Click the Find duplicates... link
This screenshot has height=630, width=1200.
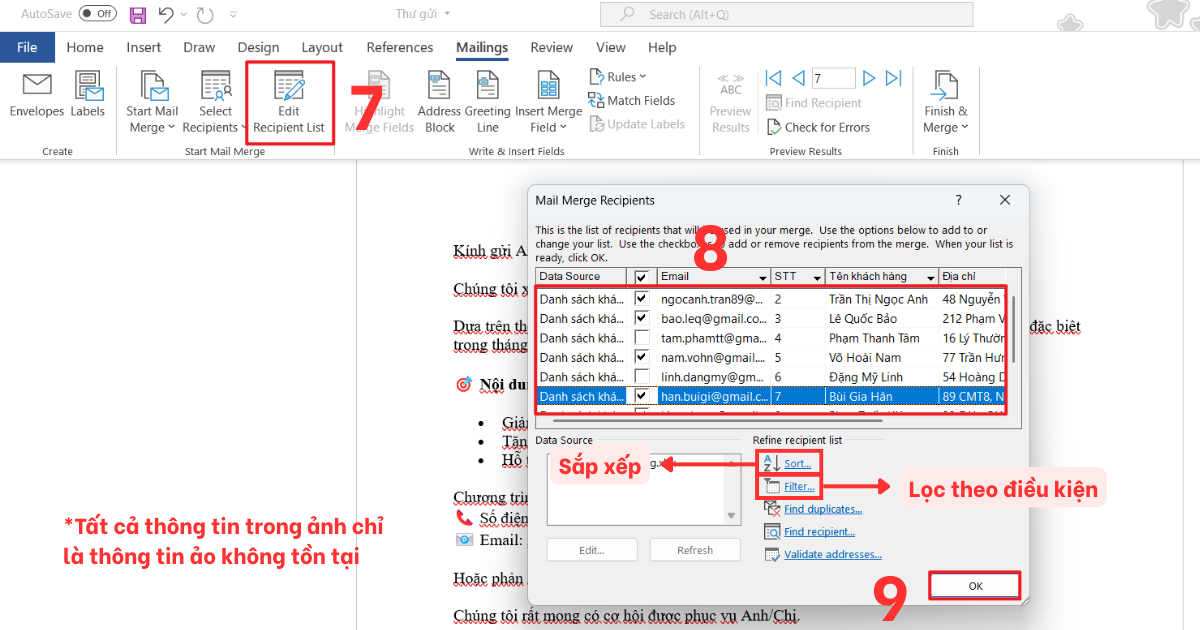tap(823, 509)
